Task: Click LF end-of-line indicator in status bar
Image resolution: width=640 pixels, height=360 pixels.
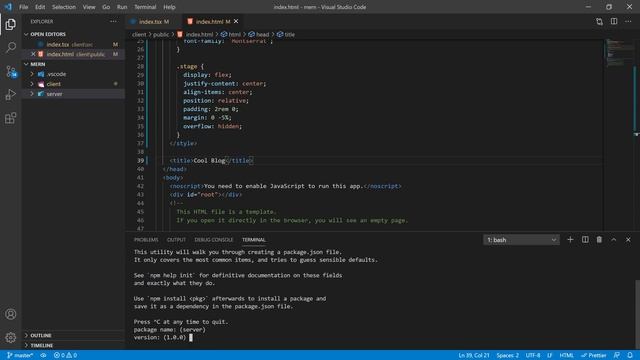Action: 549,355
